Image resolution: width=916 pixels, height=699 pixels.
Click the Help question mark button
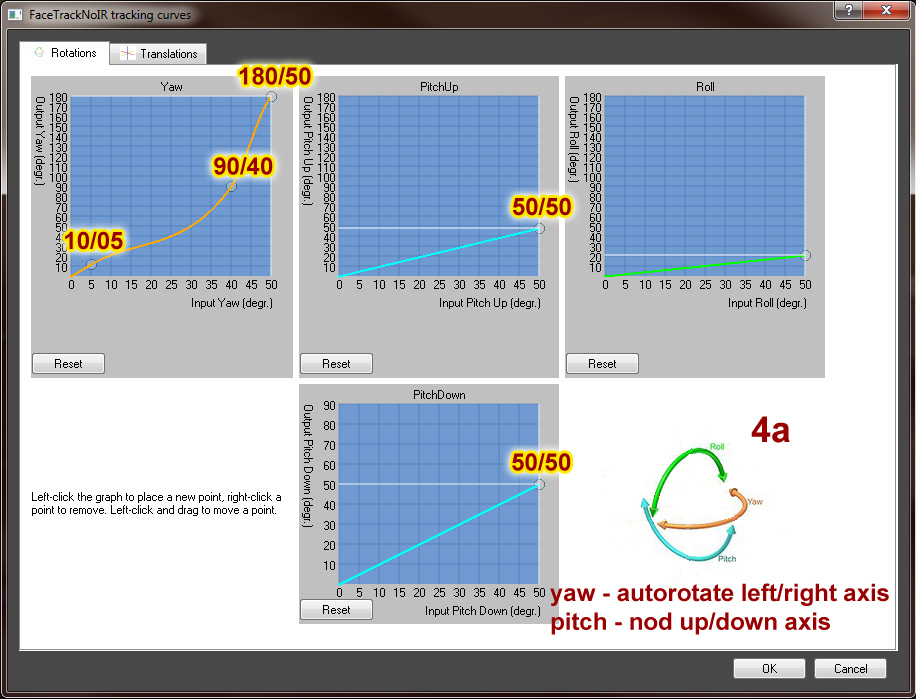click(849, 10)
